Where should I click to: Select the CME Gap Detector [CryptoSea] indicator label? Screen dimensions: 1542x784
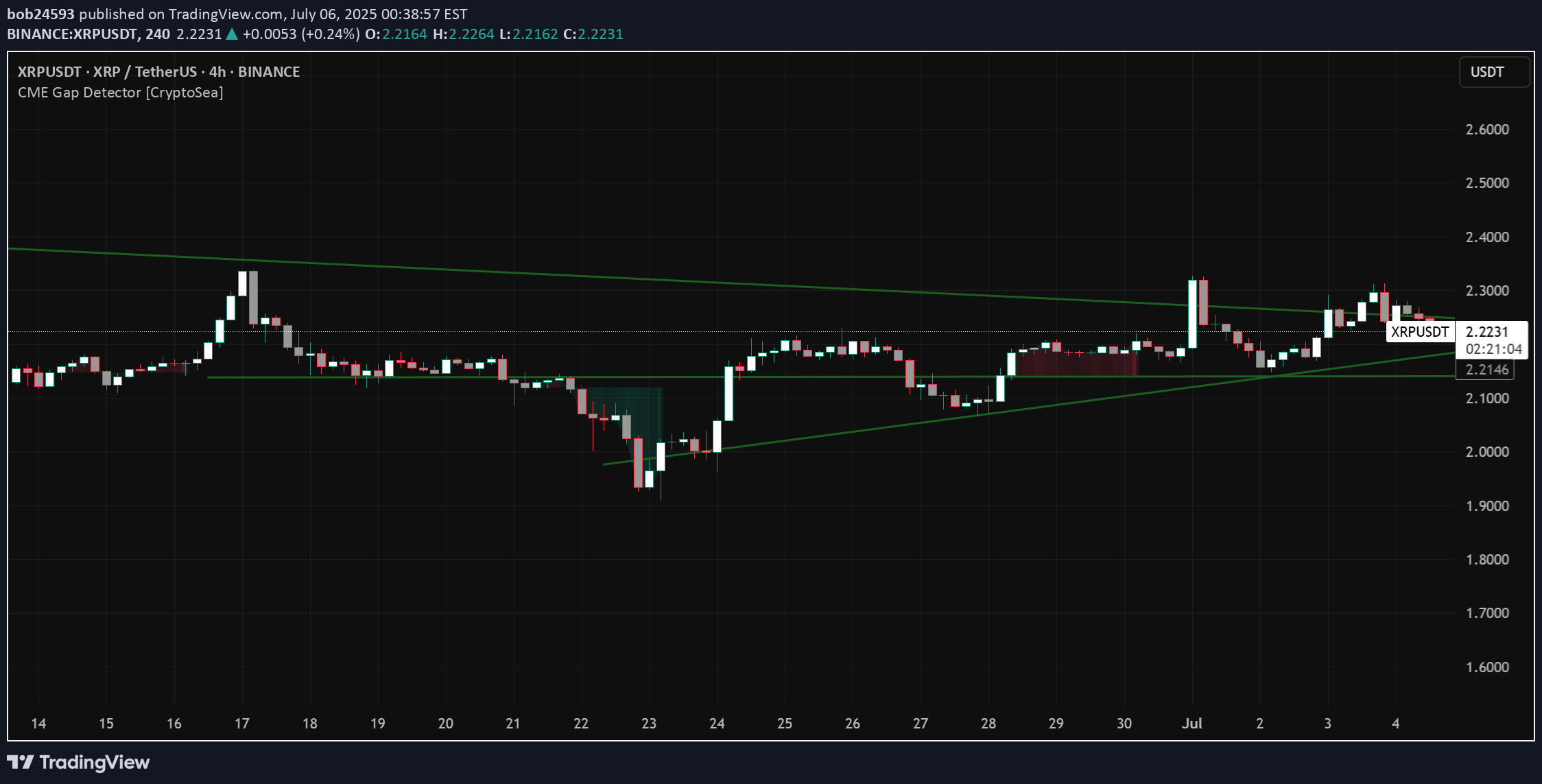coord(120,93)
